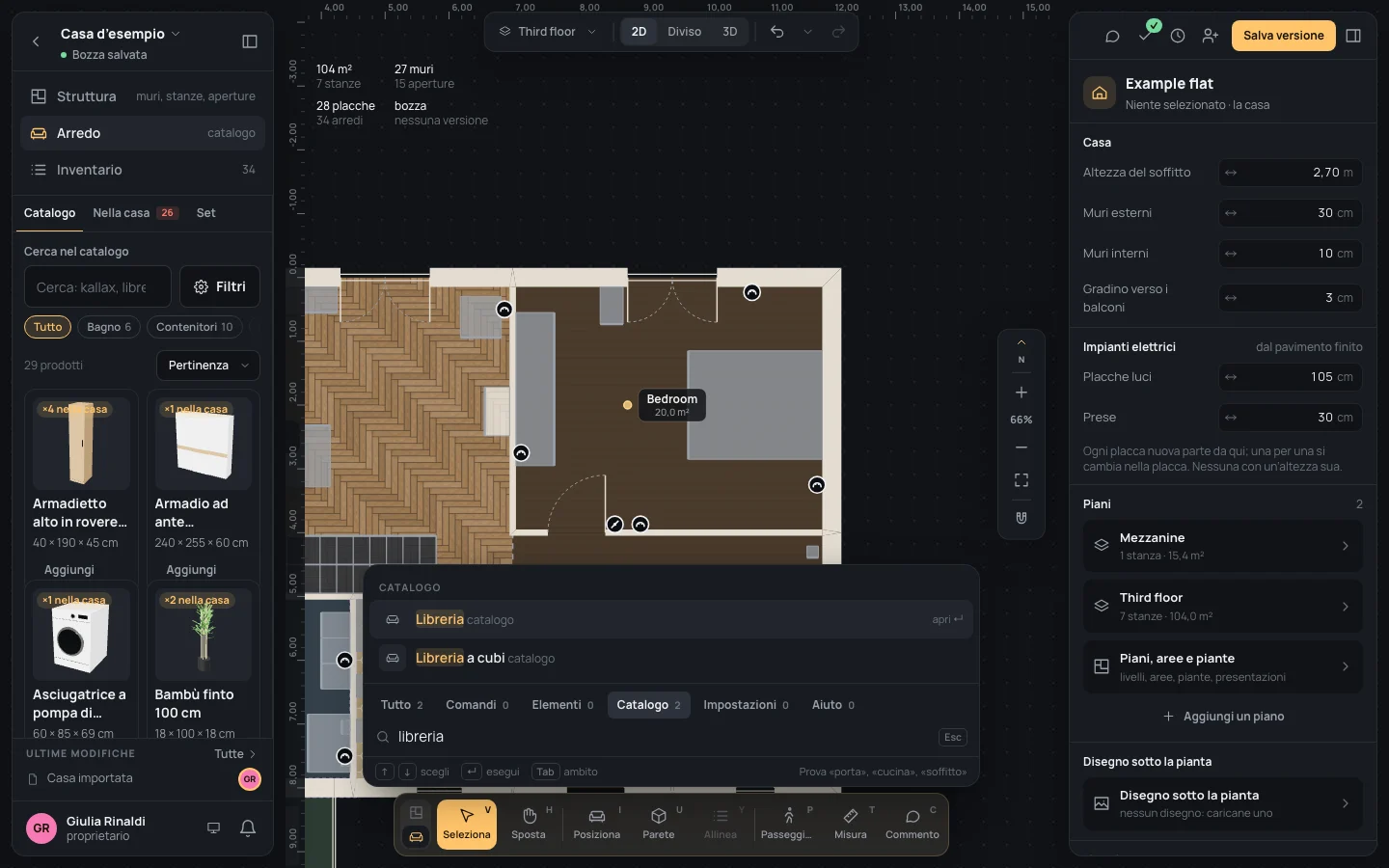Viewport: 1389px width, 868px height.
Task: Click the undo arrow in top toolbar
Action: point(776,32)
